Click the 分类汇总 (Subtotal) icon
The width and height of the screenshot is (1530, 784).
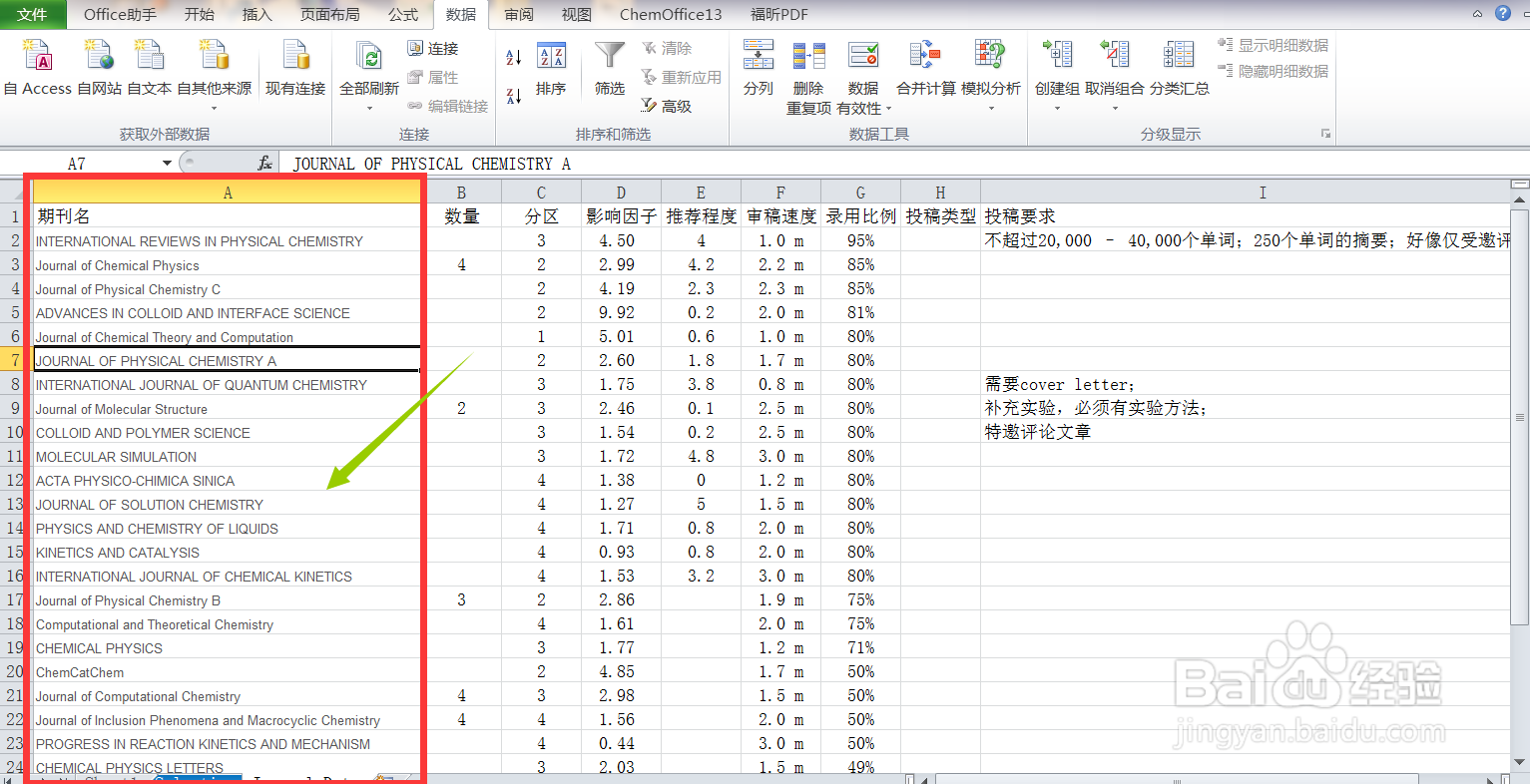tap(1177, 55)
